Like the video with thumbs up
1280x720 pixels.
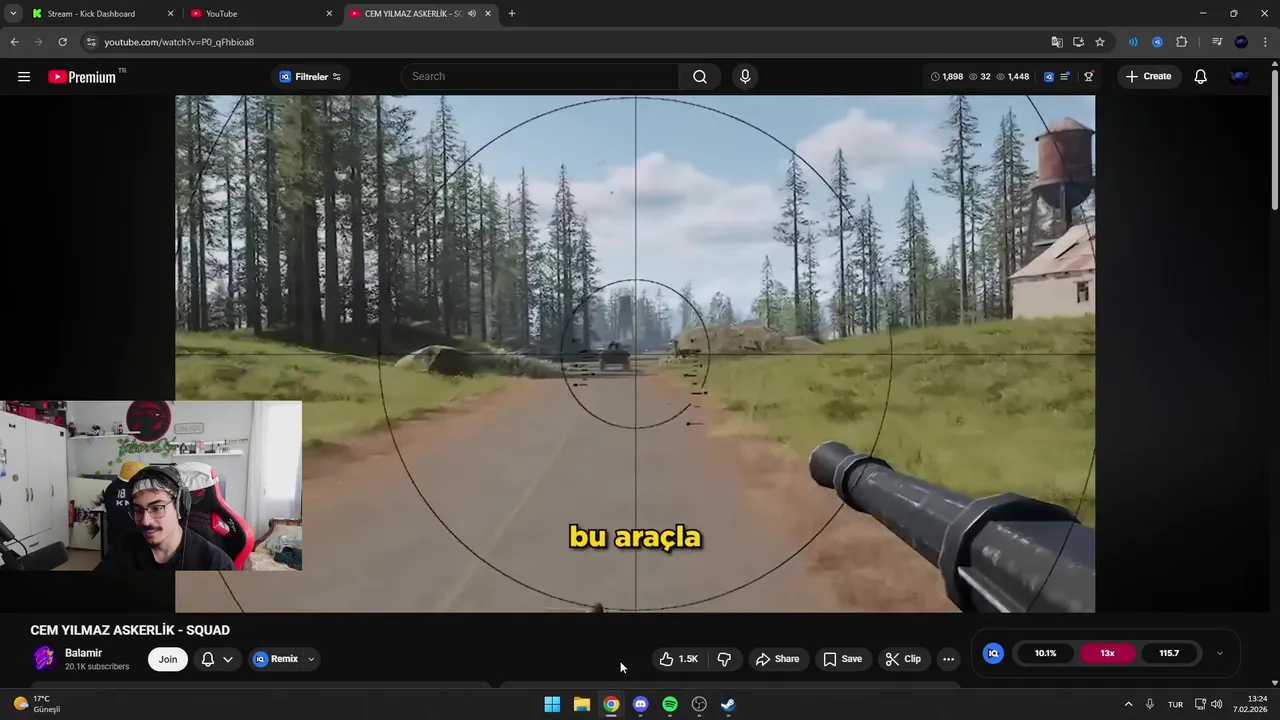point(679,659)
